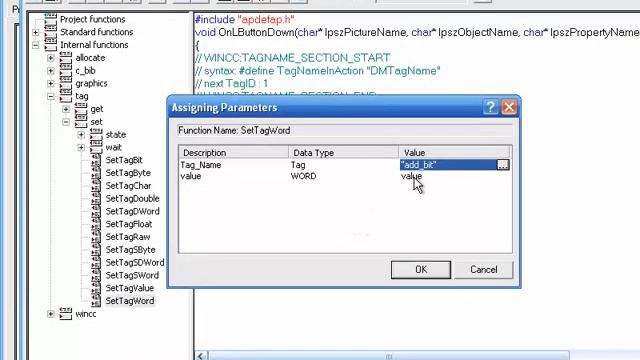640x360 pixels.
Task: Click the value cell of value row
Action: point(411,176)
